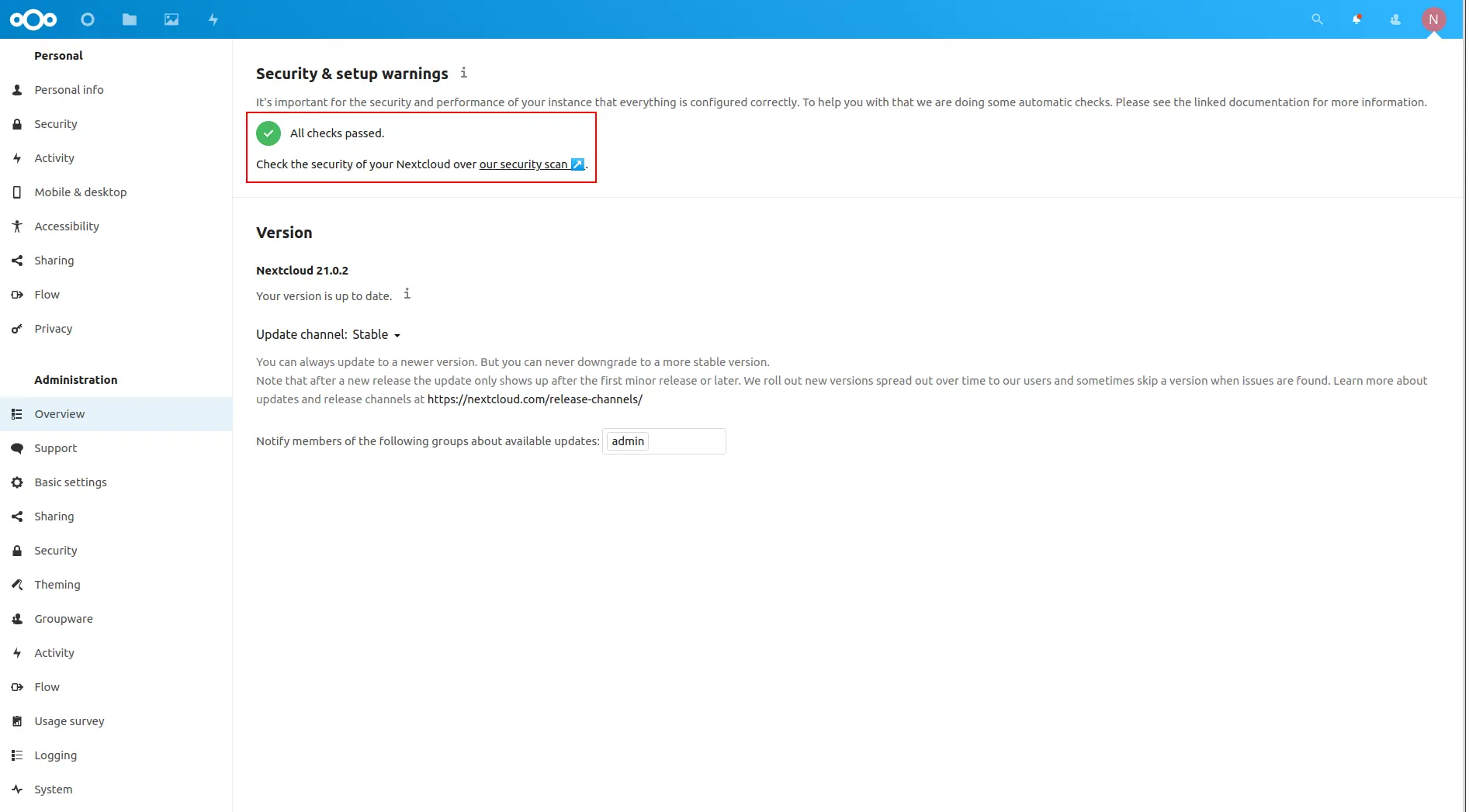
Task: Open Personal info settings
Action: click(116, 90)
